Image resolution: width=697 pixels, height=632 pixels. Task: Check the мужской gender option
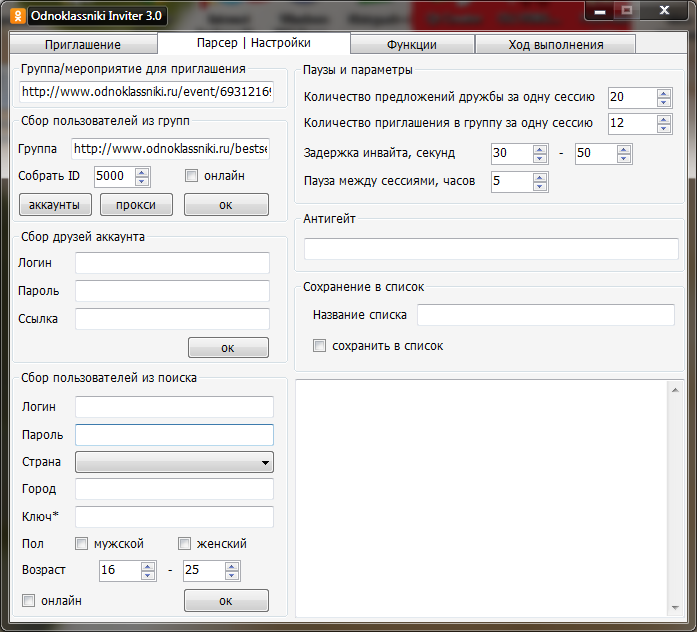[82, 544]
